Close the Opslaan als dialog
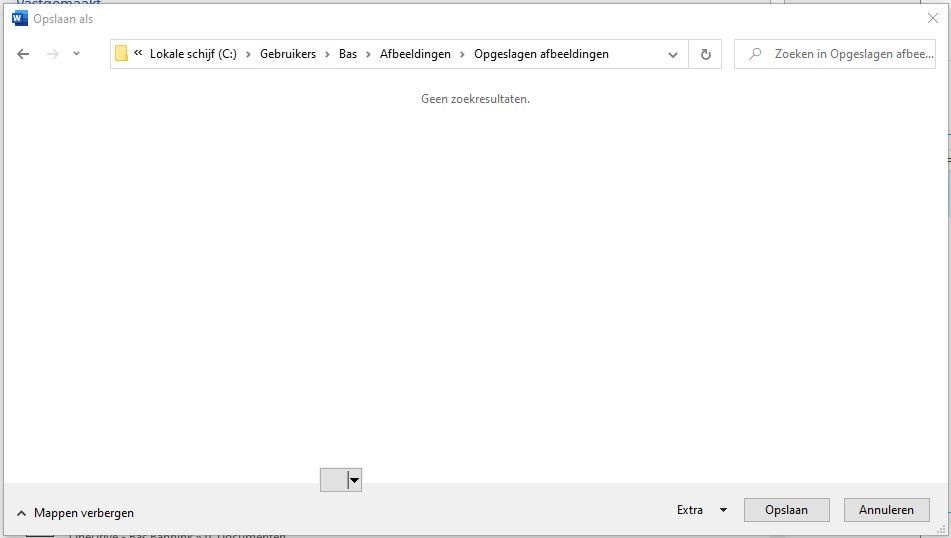 [x=933, y=18]
